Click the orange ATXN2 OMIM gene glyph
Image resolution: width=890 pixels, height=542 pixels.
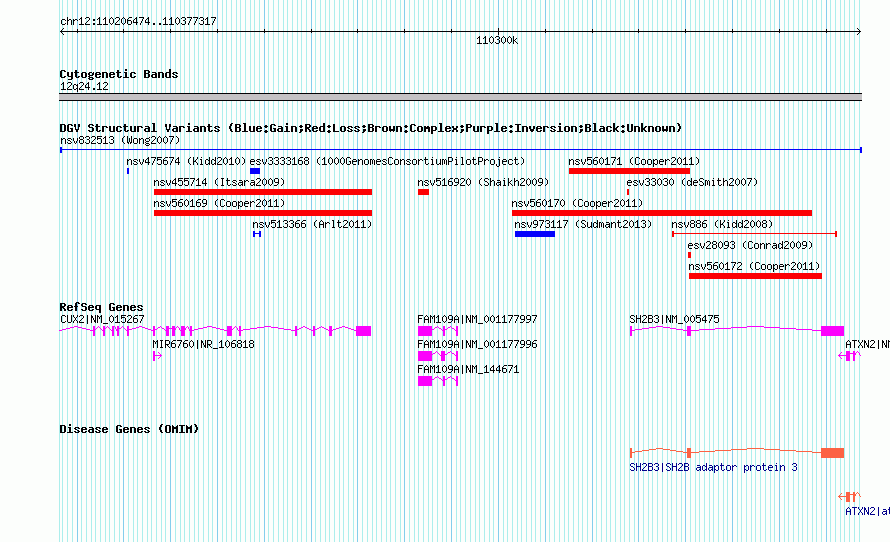coord(850,497)
